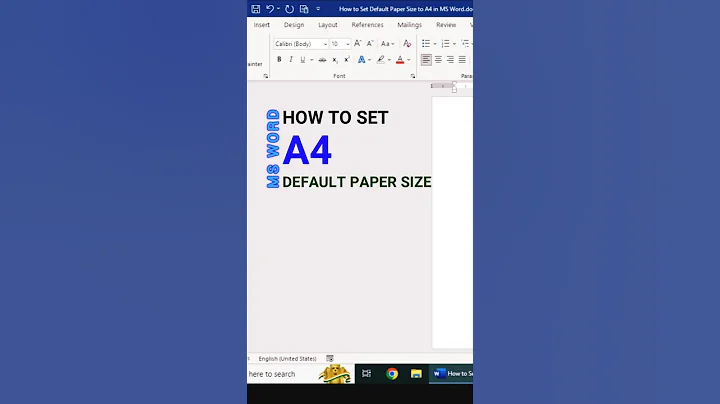Switch to the Word taskbar button
Viewport: 720px width, 404px height.
(x=451, y=374)
